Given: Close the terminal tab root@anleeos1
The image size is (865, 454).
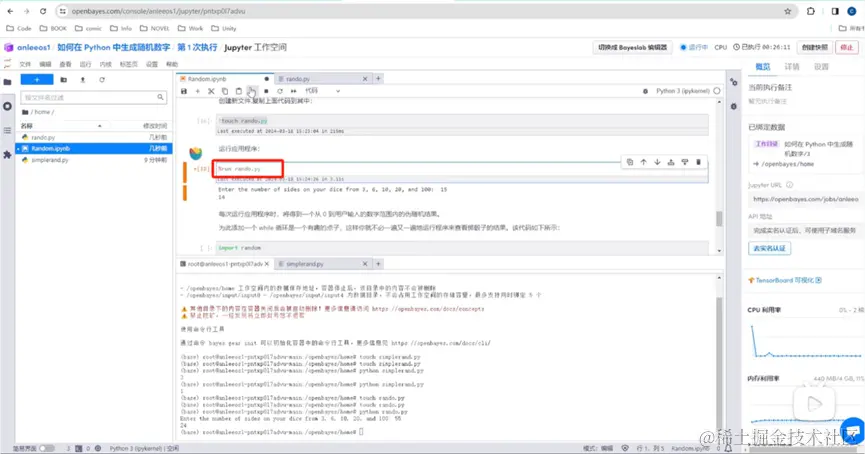Looking at the screenshot, I should click(x=267, y=264).
